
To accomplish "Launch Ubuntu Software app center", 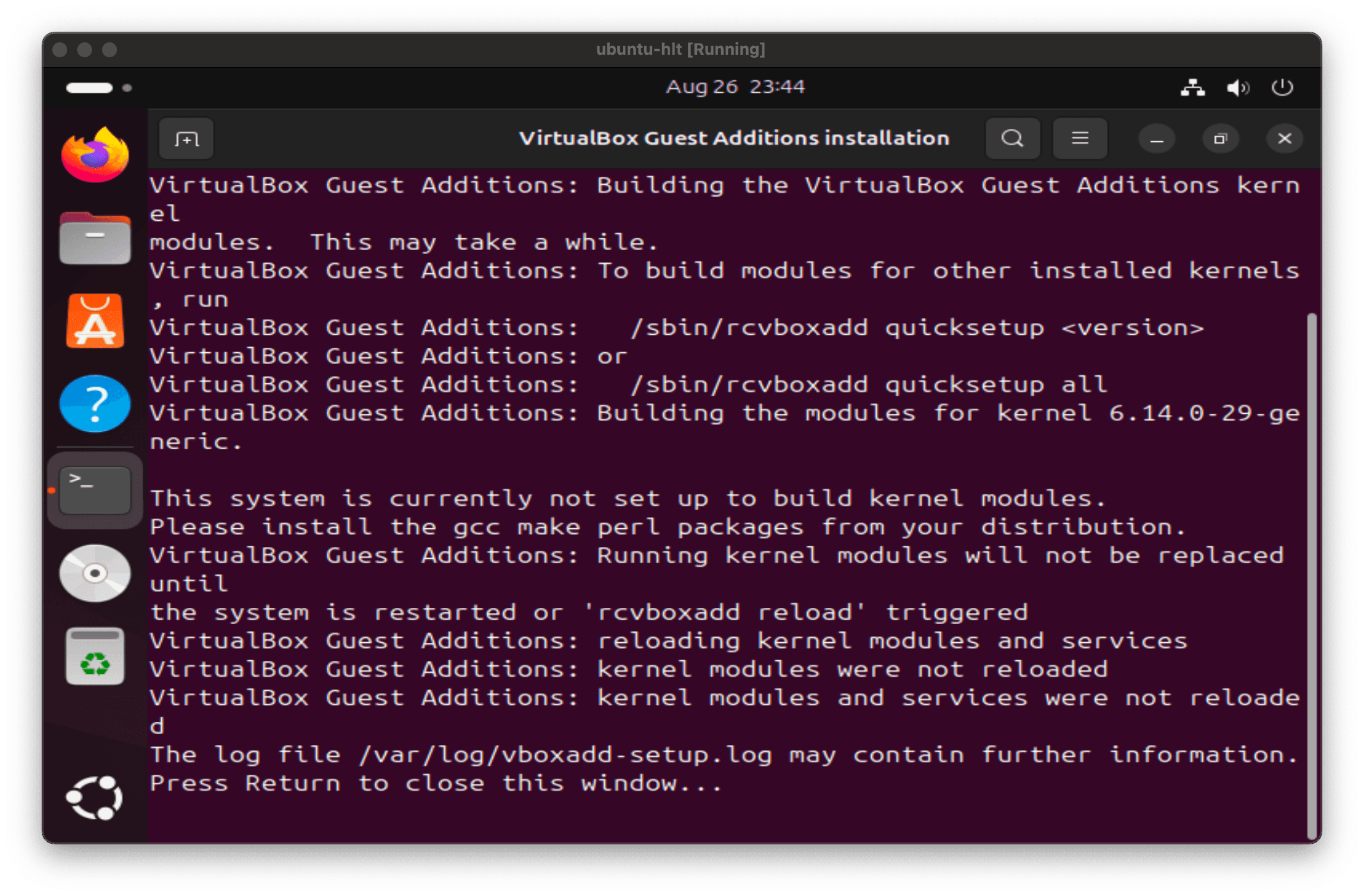I will [x=95, y=321].
